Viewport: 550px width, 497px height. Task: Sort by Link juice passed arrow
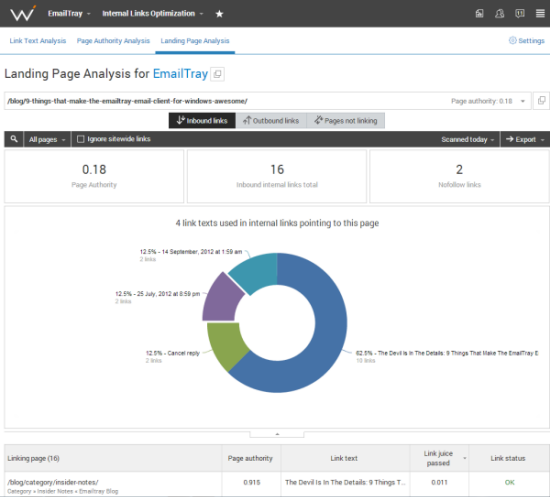465,458
